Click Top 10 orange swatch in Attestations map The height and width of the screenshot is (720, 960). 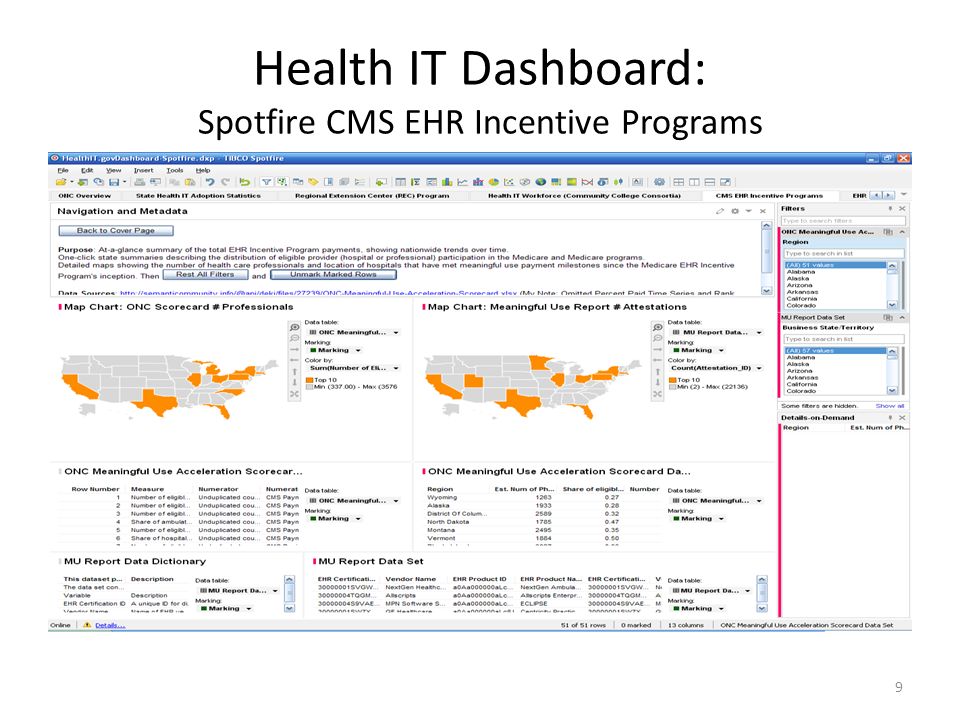(x=673, y=380)
